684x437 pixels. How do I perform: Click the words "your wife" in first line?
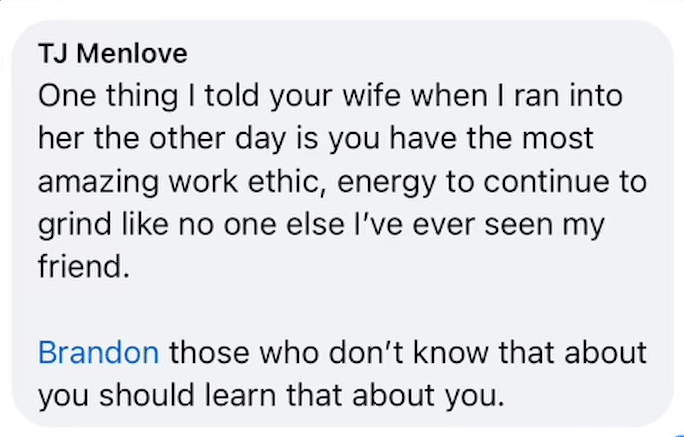tap(335, 96)
